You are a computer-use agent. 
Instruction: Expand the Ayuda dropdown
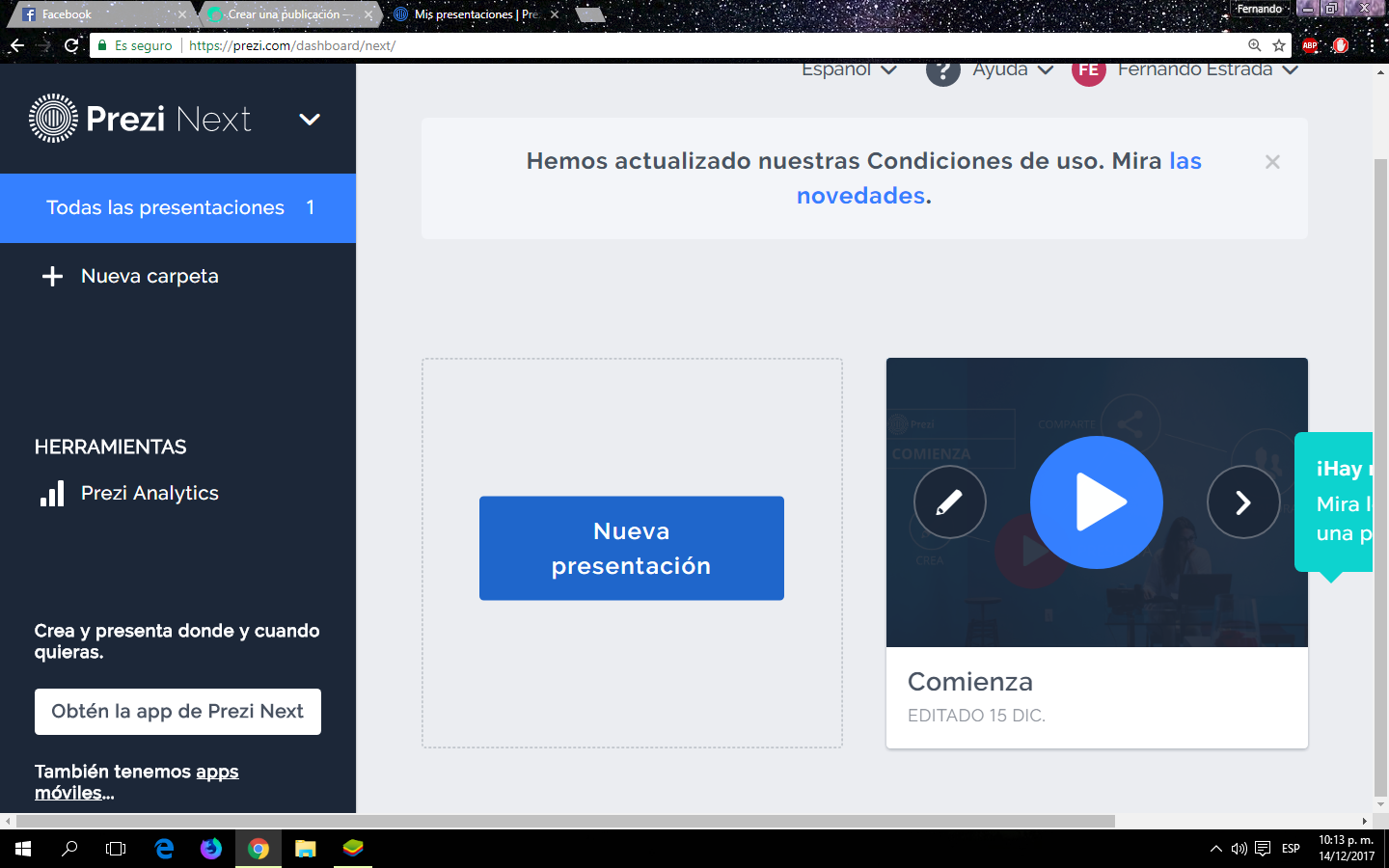(x=1013, y=69)
